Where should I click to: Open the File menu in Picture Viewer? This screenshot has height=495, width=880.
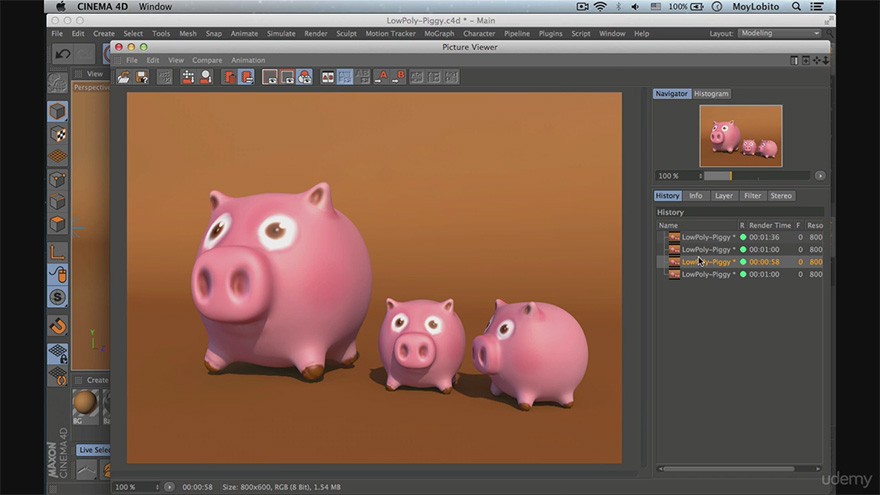(132, 60)
